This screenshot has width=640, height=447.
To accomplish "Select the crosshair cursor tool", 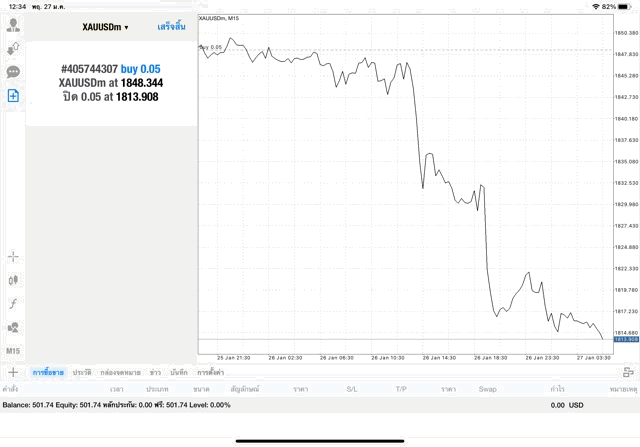I will pyautogui.click(x=14, y=256).
